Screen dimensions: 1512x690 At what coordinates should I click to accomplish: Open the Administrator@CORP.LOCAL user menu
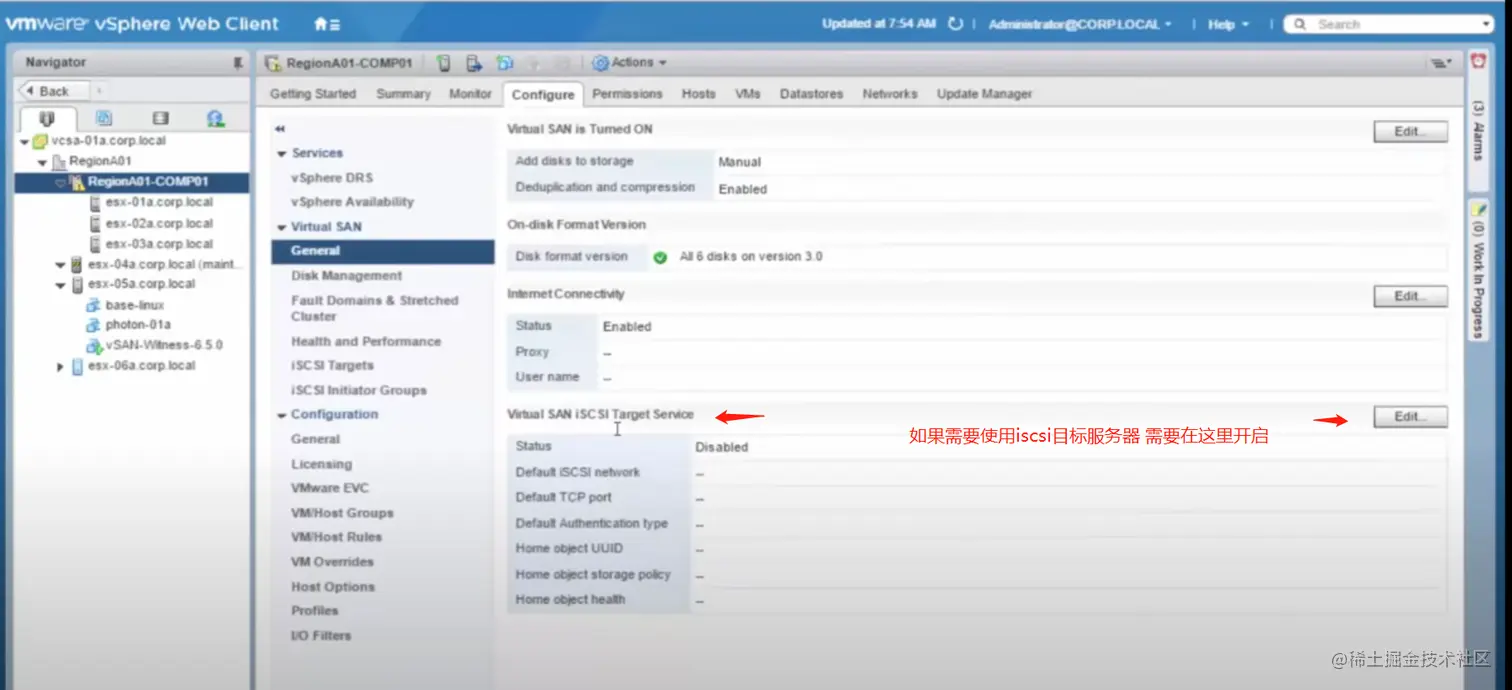click(x=1079, y=24)
